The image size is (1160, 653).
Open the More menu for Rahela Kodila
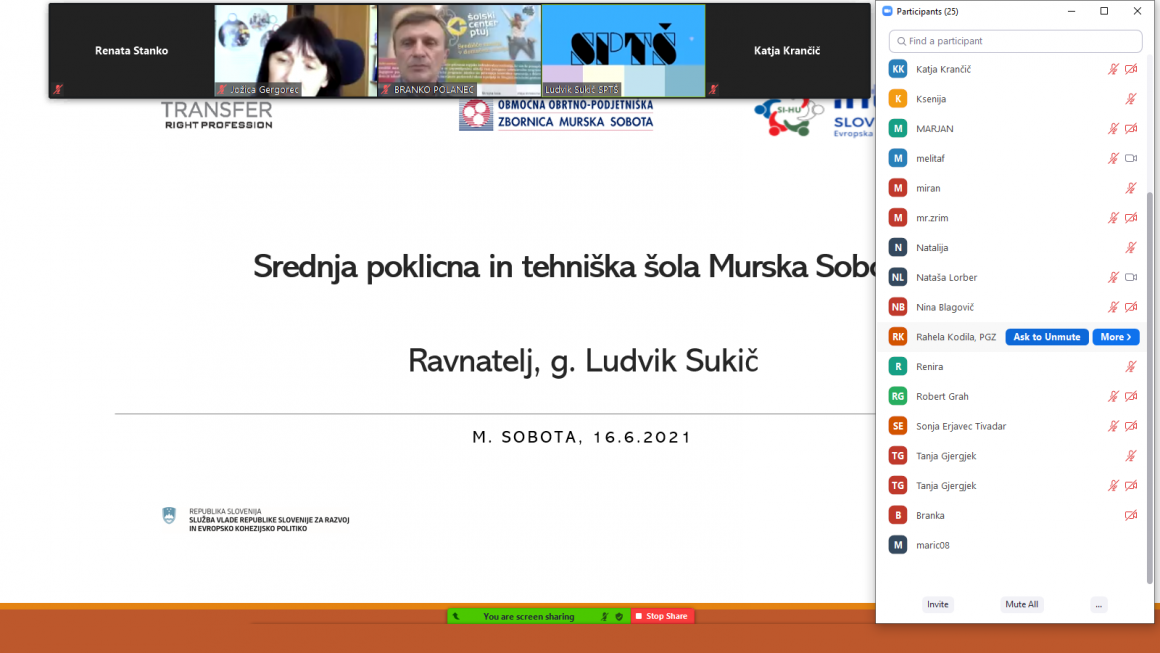pyautogui.click(x=1115, y=337)
